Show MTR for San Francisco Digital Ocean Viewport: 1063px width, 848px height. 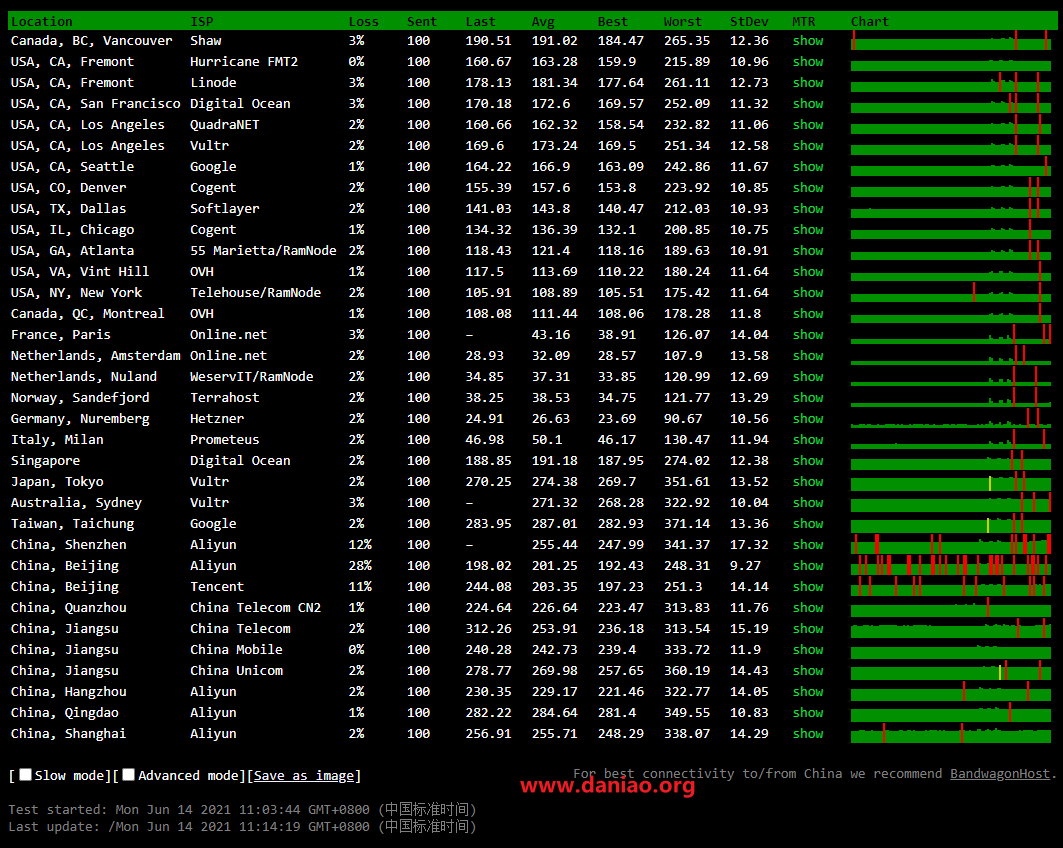(808, 104)
